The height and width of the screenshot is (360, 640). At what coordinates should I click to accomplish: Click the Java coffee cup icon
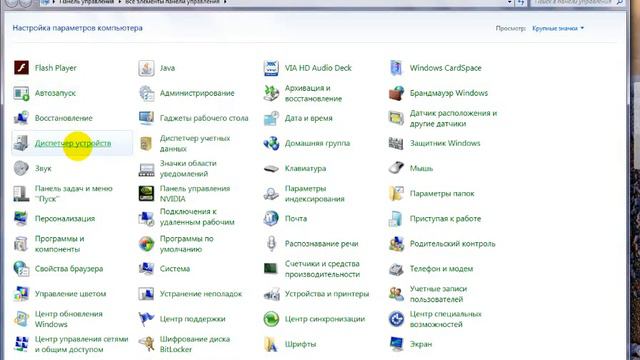click(x=146, y=68)
